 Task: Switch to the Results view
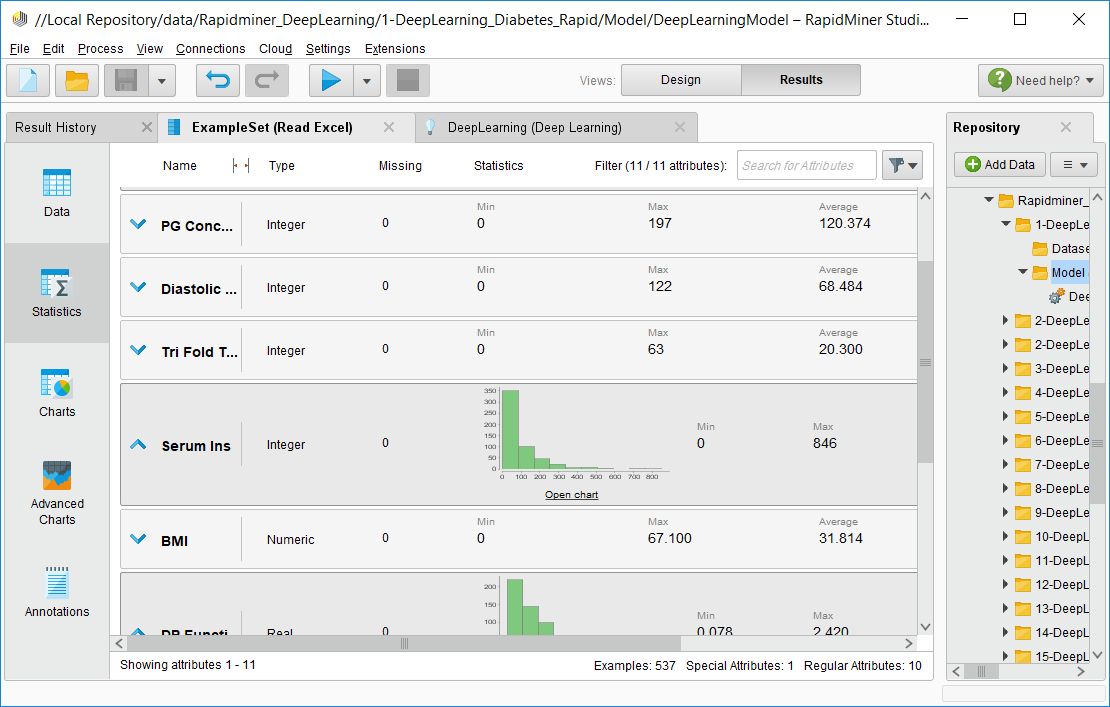point(801,80)
